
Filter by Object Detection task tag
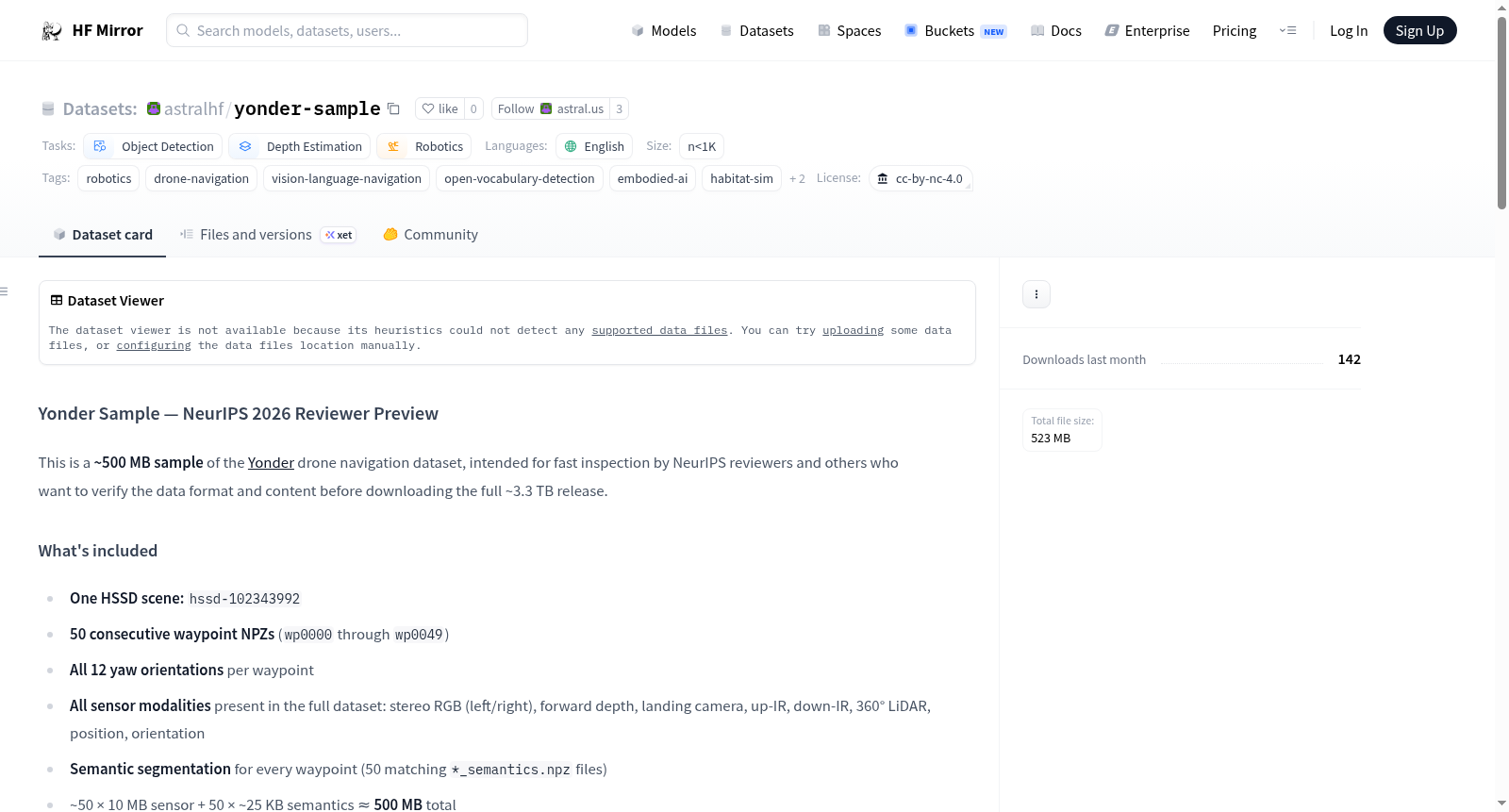(x=153, y=146)
